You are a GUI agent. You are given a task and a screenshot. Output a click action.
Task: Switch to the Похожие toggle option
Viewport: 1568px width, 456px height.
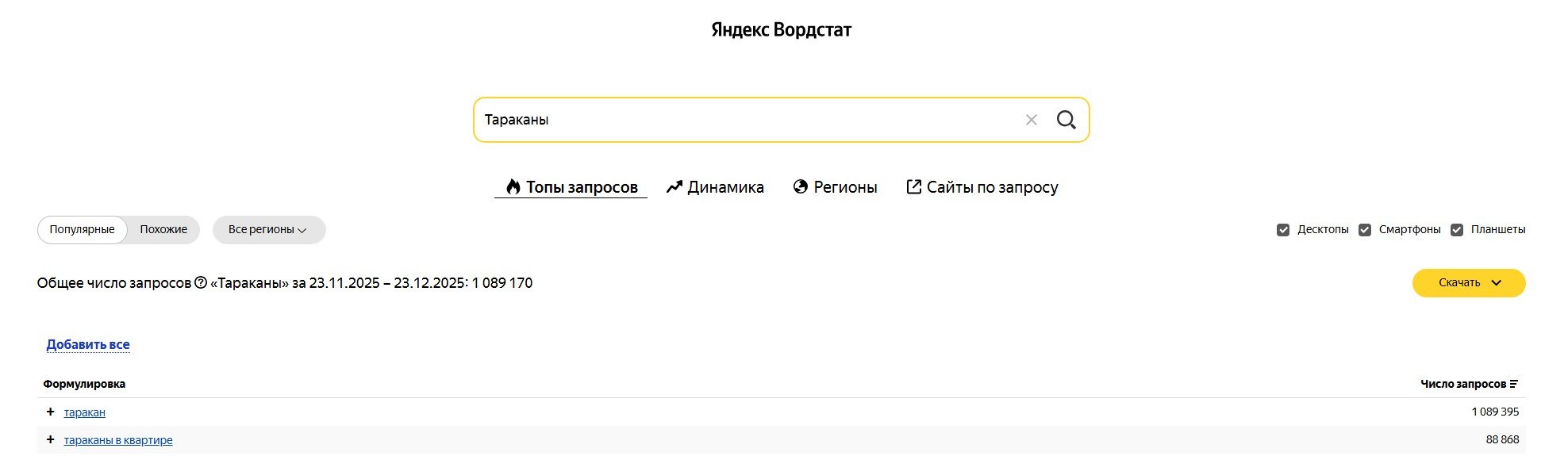click(163, 229)
